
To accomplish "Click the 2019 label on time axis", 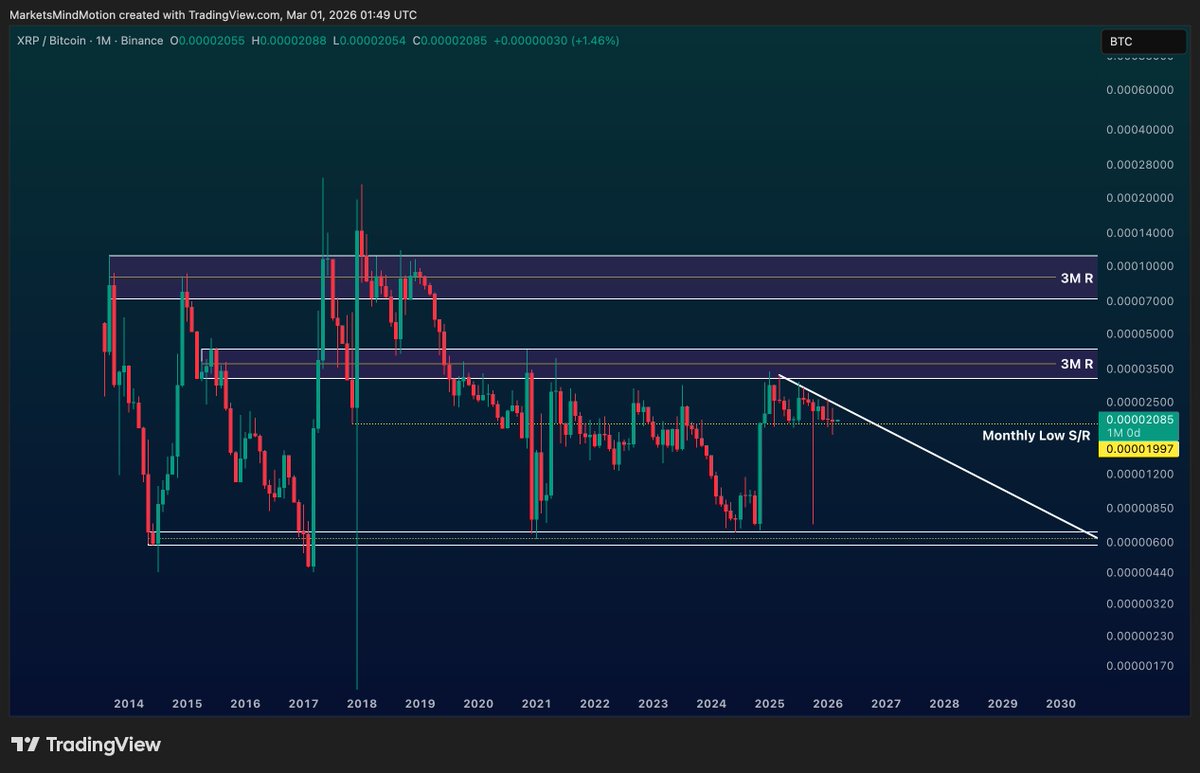I will [x=420, y=704].
